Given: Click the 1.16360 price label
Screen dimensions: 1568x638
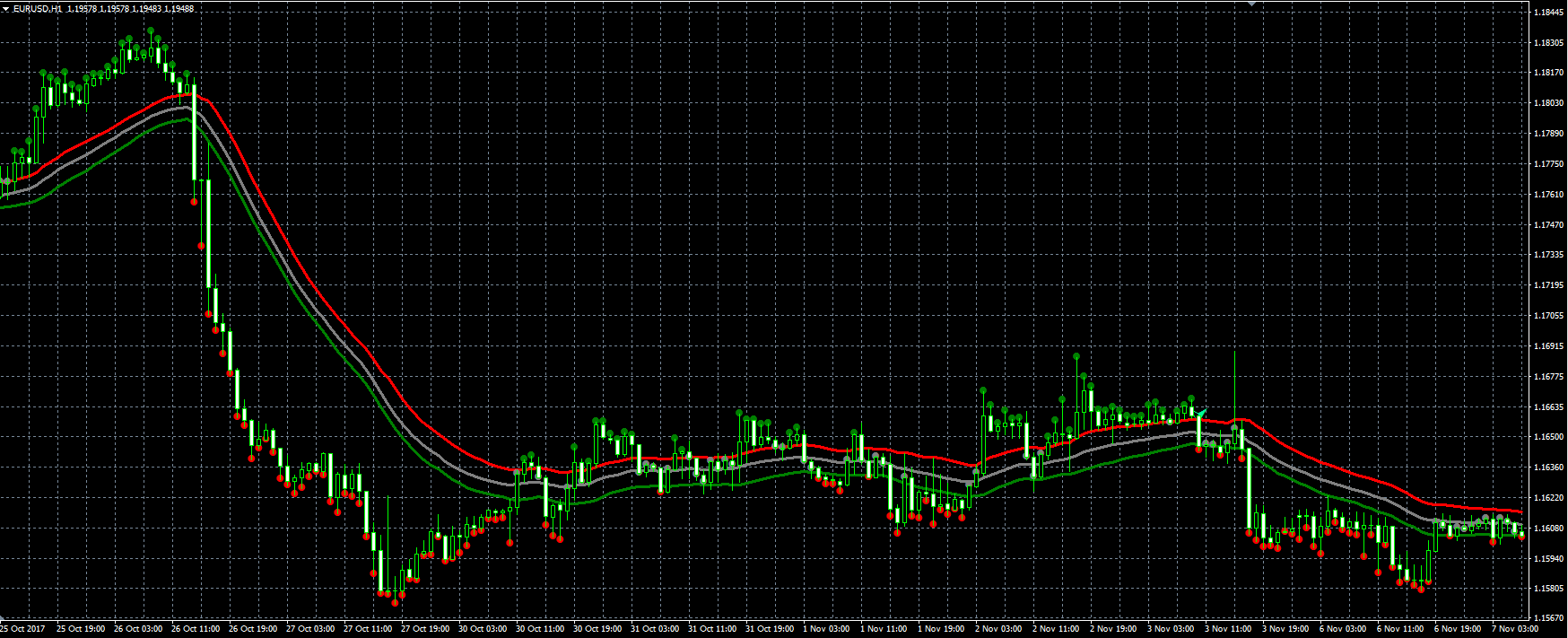Looking at the screenshot, I should point(1549,468).
